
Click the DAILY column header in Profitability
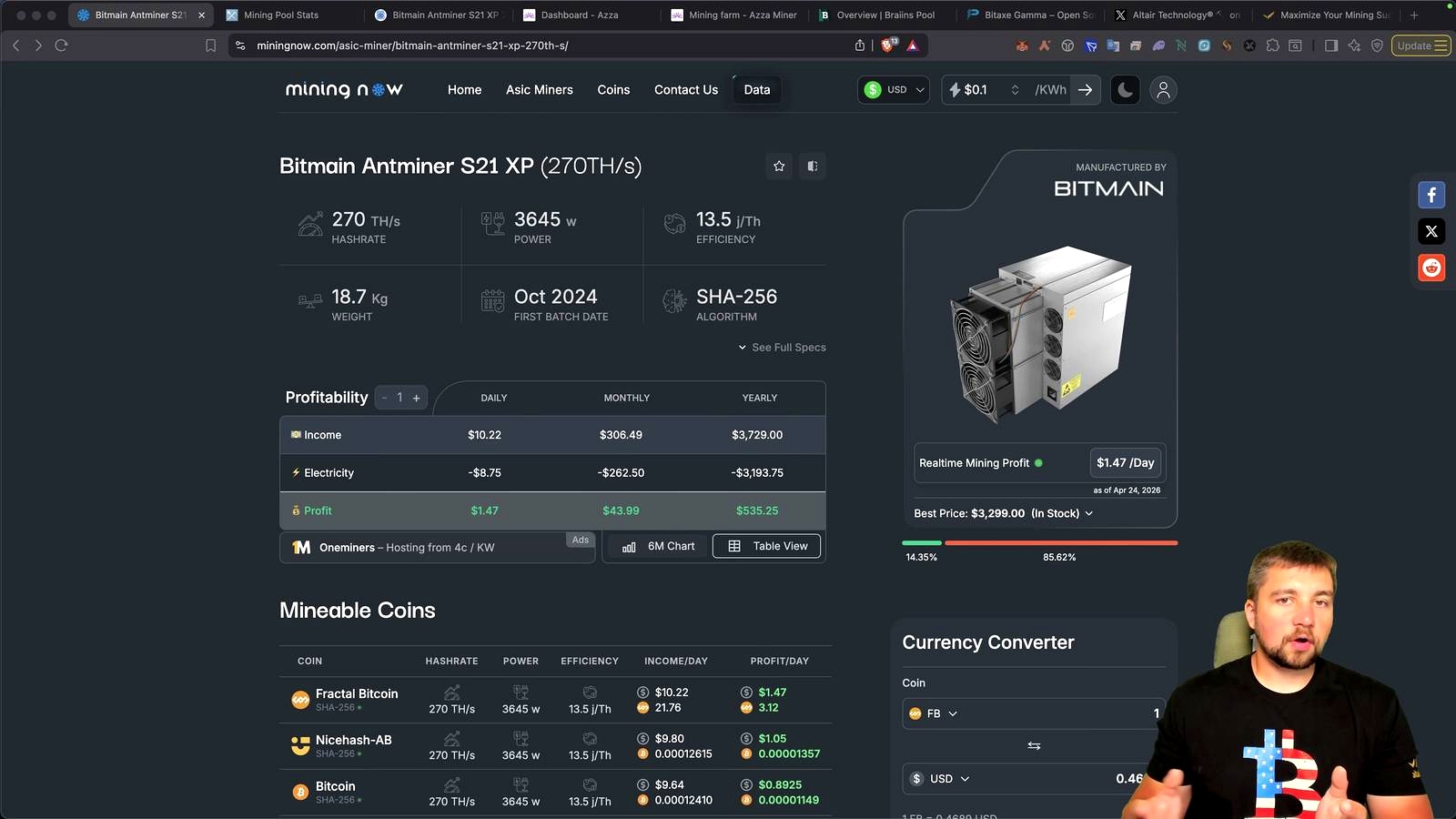point(494,398)
